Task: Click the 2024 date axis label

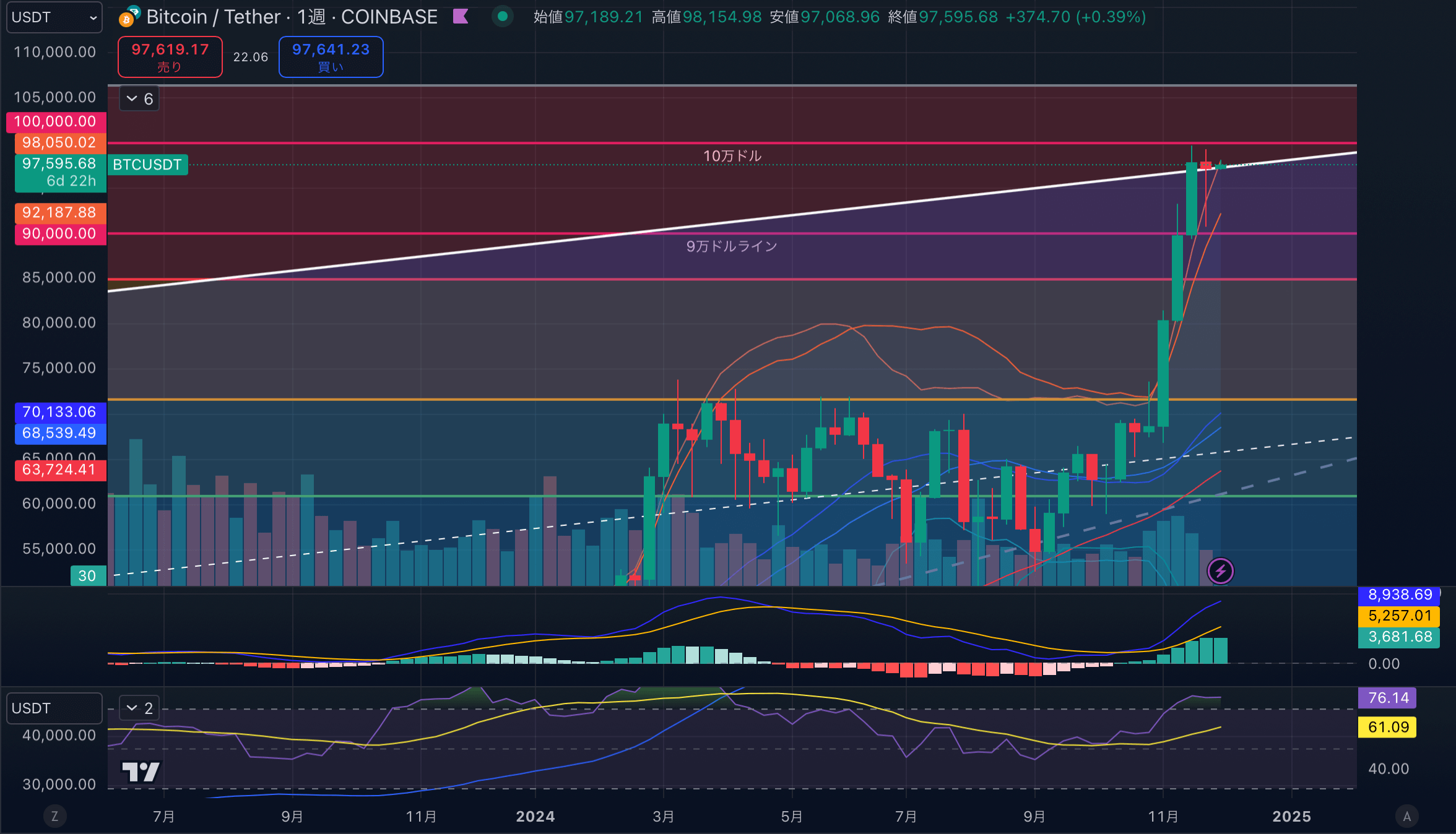Action: 535,817
